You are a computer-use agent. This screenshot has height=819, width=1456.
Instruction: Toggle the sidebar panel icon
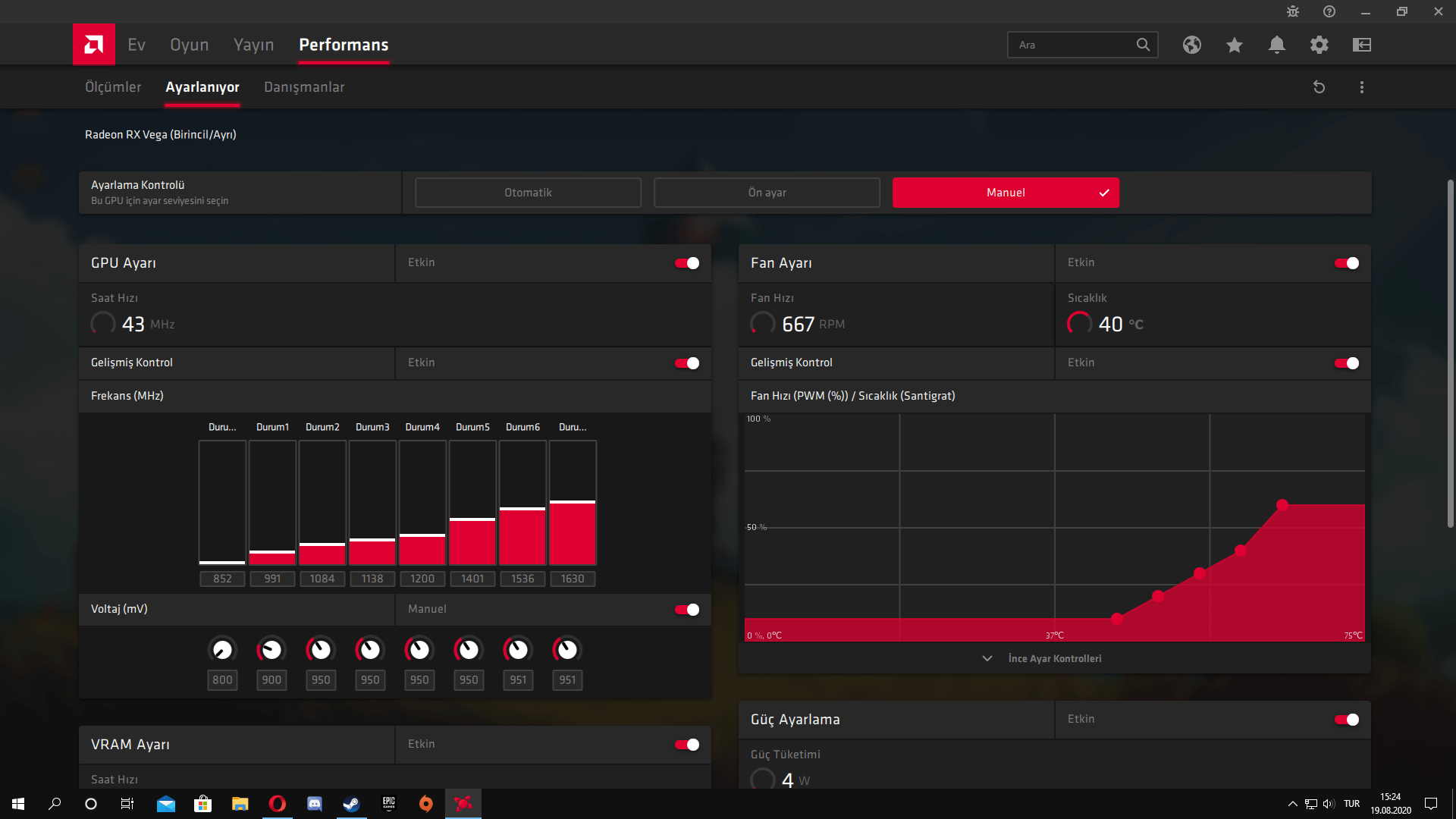[x=1361, y=45]
